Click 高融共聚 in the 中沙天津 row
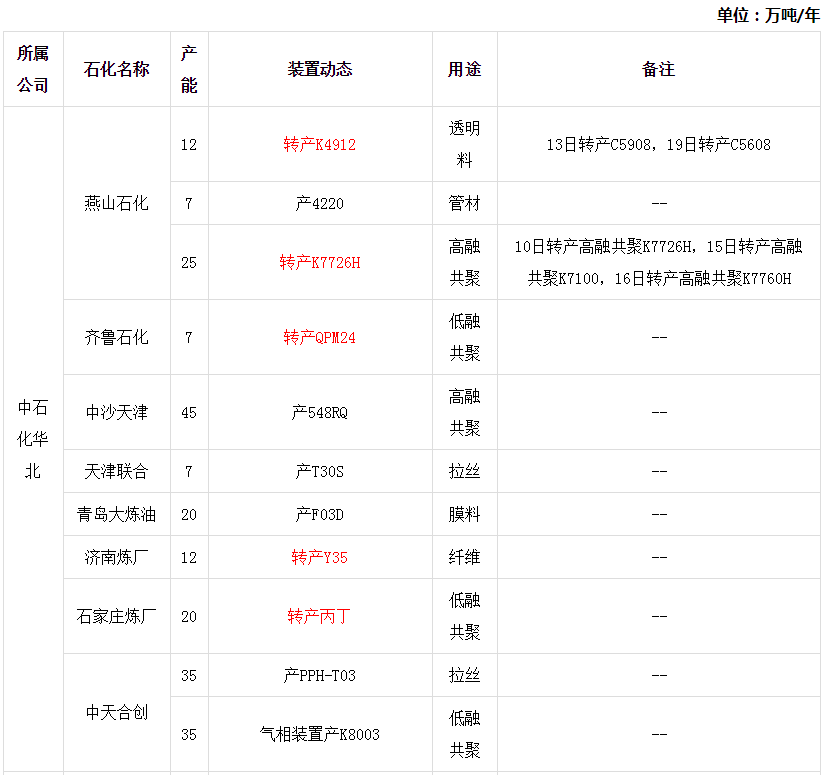Image resolution: width=825 pixels, height=775 pixels. [x=465, y=412]
